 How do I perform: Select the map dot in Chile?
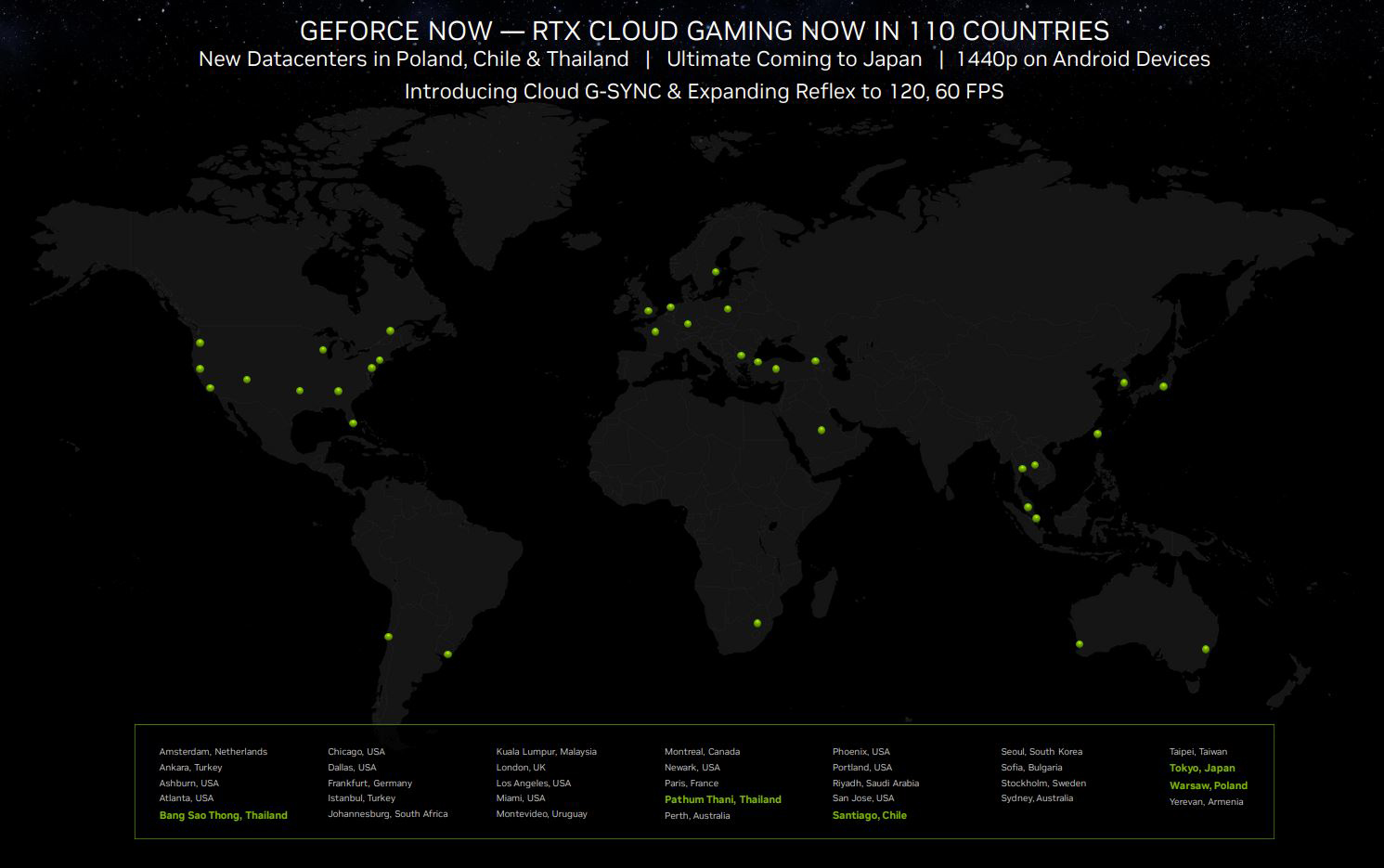point(388,637)
